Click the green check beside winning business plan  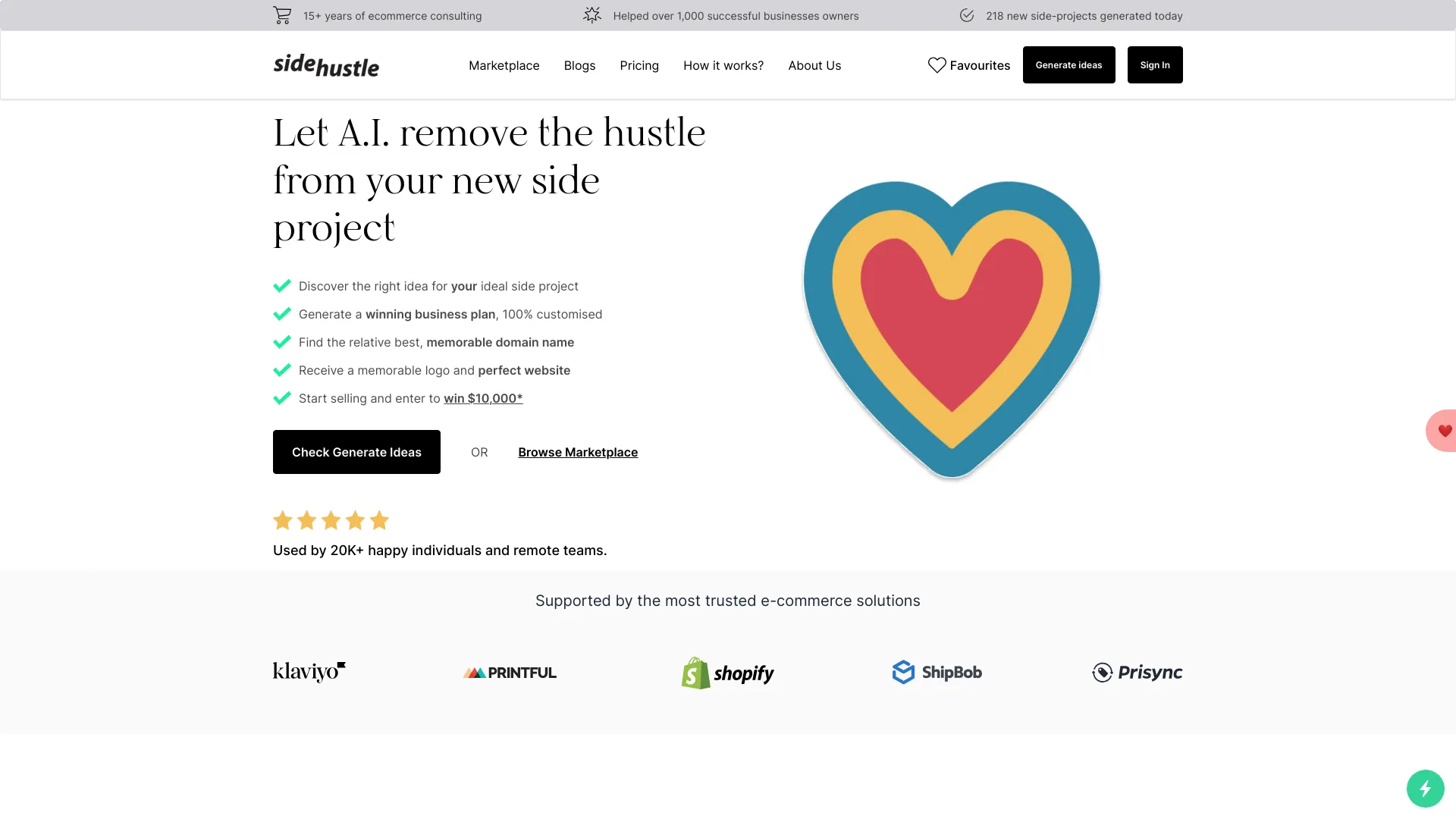pos(282,314)
